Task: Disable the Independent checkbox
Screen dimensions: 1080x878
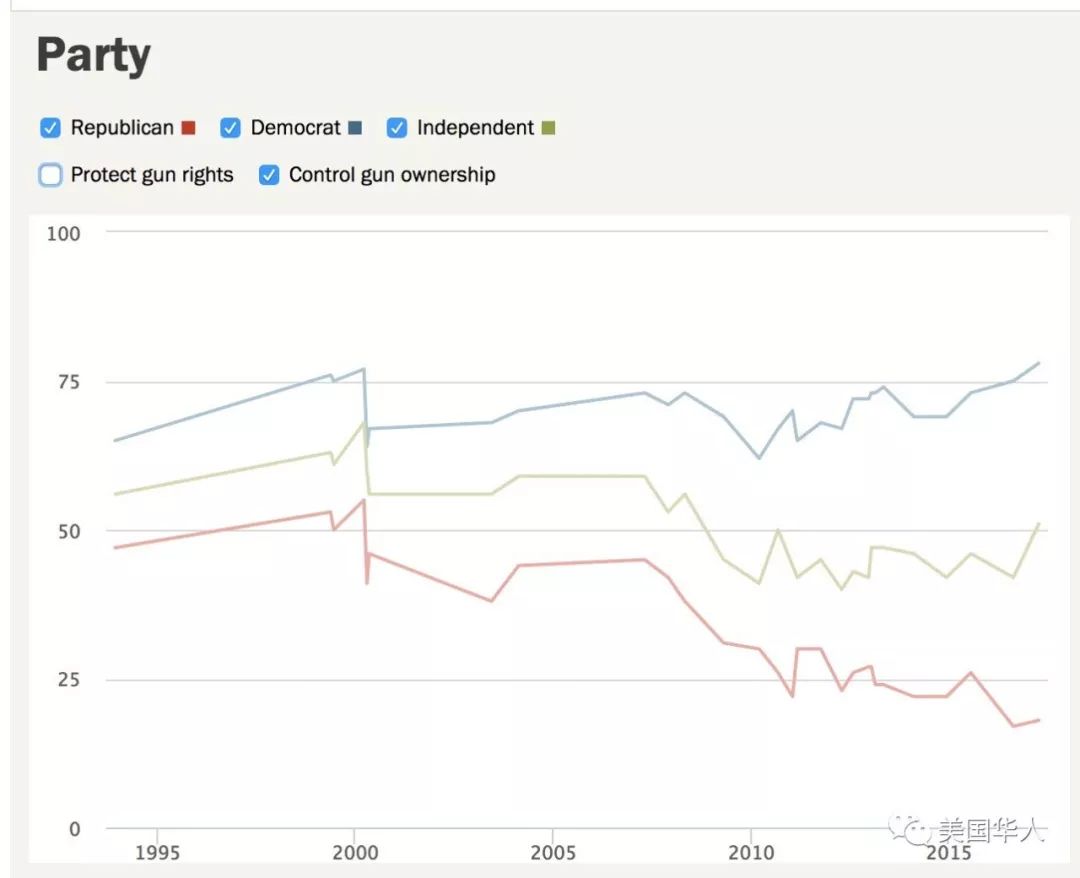Action: (x=397, y=128)
